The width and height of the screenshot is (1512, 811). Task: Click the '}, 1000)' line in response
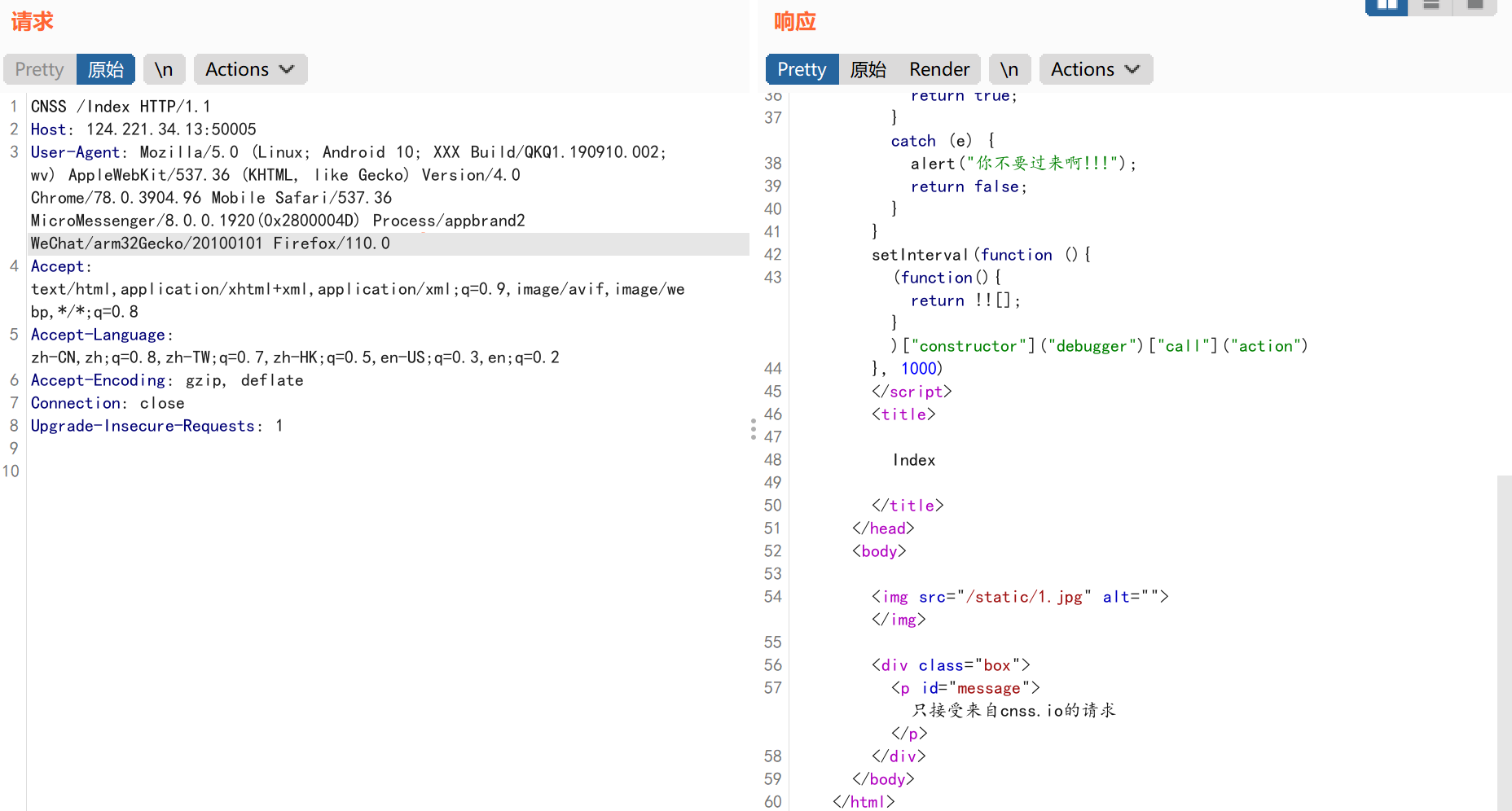pos(907,369)
